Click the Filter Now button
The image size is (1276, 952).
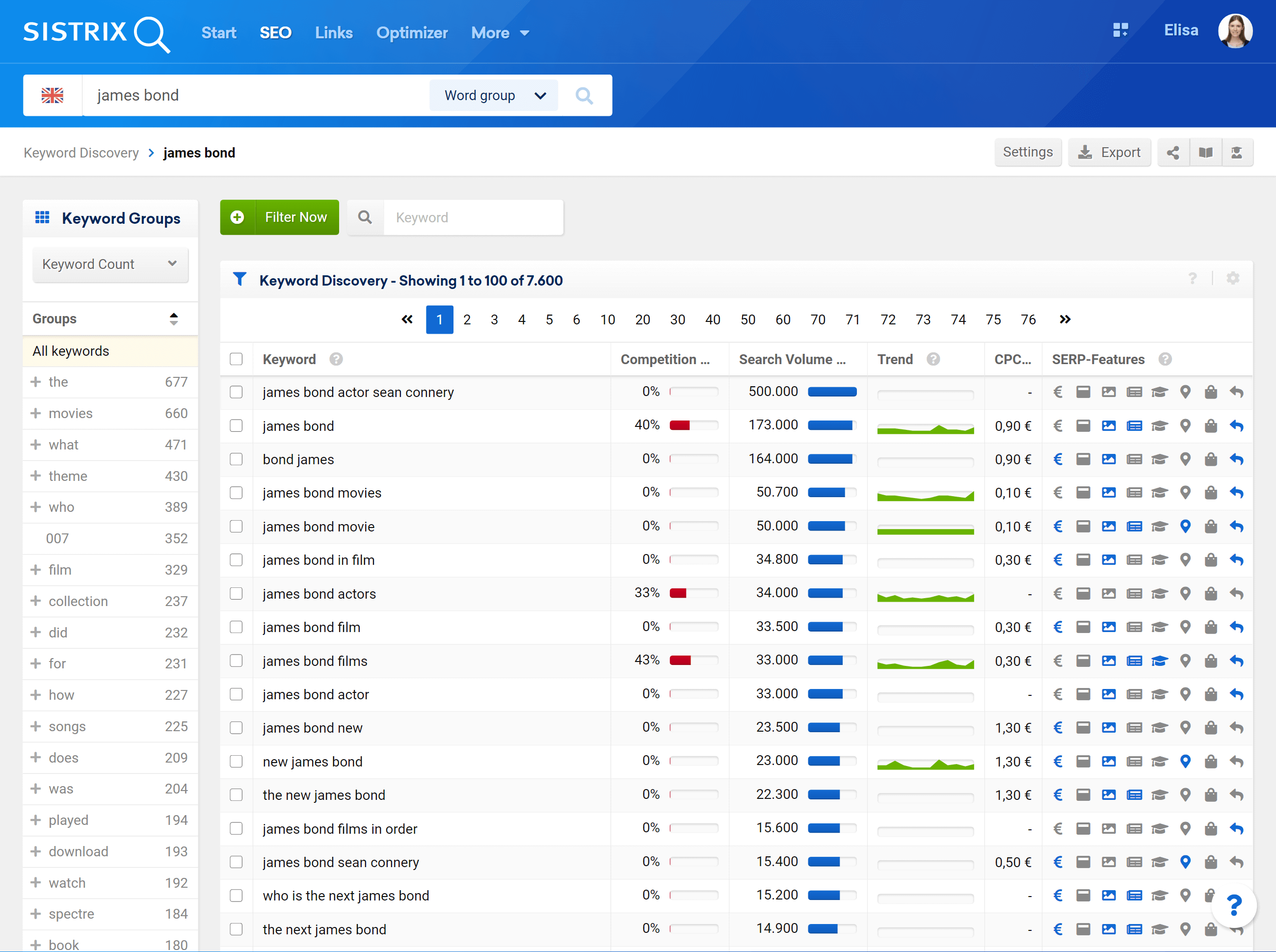point(280,217)
